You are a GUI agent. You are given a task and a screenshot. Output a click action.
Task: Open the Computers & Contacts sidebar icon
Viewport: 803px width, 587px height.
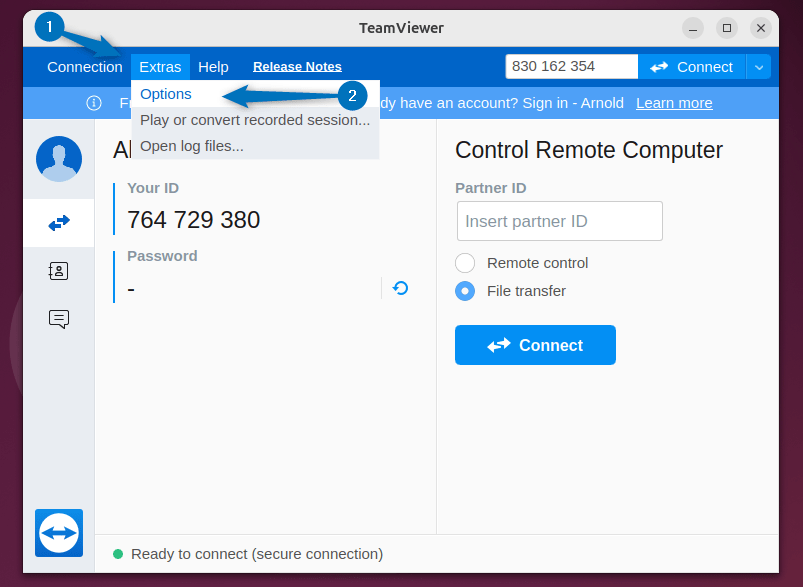(58, 270)
